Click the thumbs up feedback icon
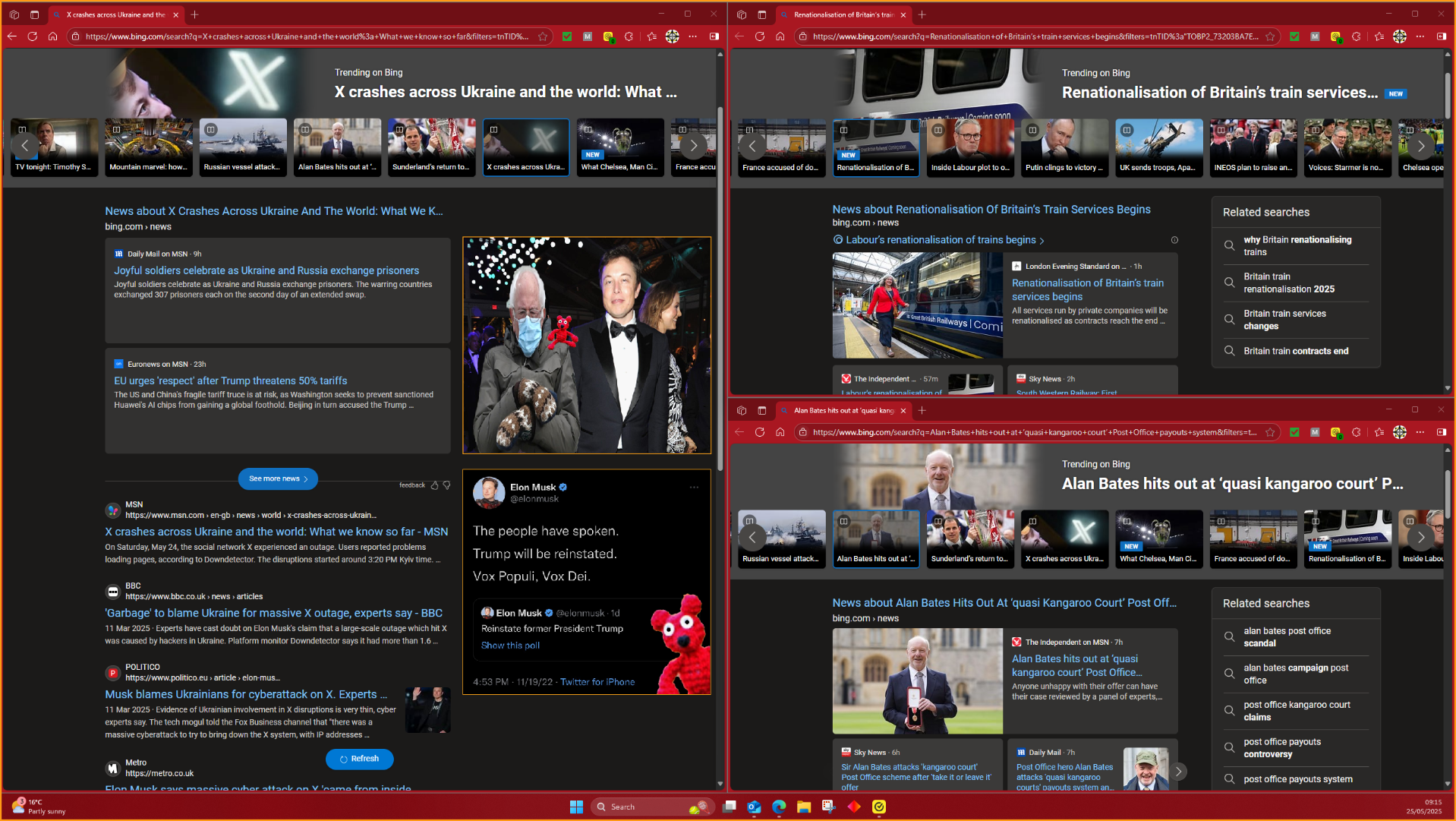The width and height of the screenshot is (1456, 821). pos(434,485)
